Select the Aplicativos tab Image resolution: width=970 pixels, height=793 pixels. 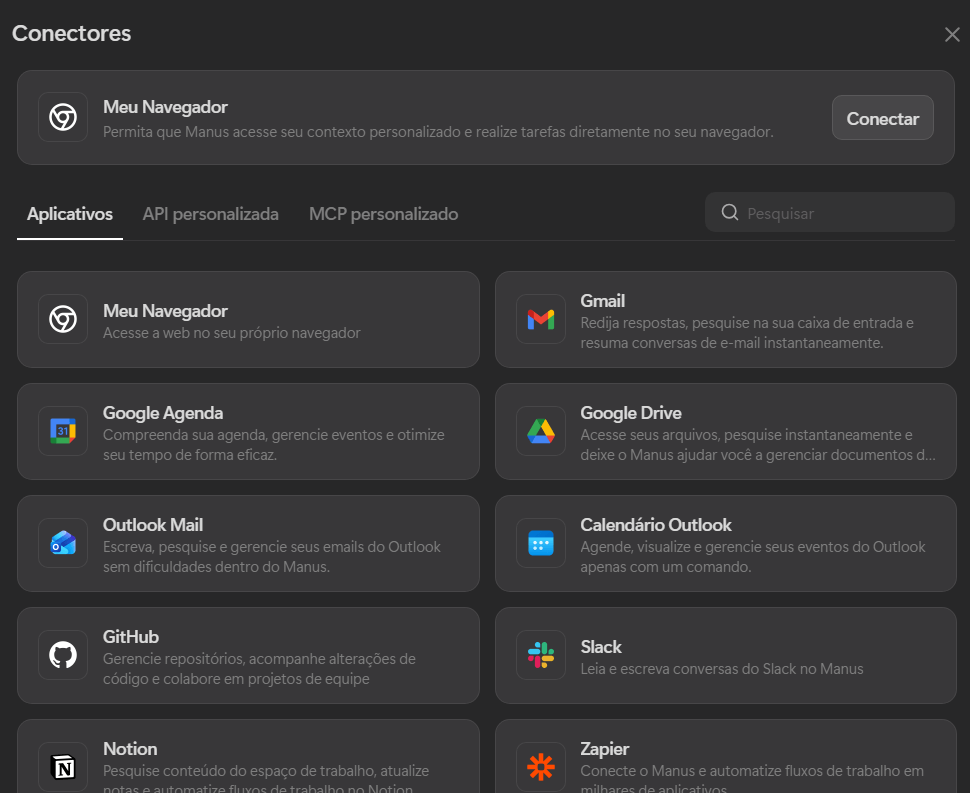tap(70, 214)
